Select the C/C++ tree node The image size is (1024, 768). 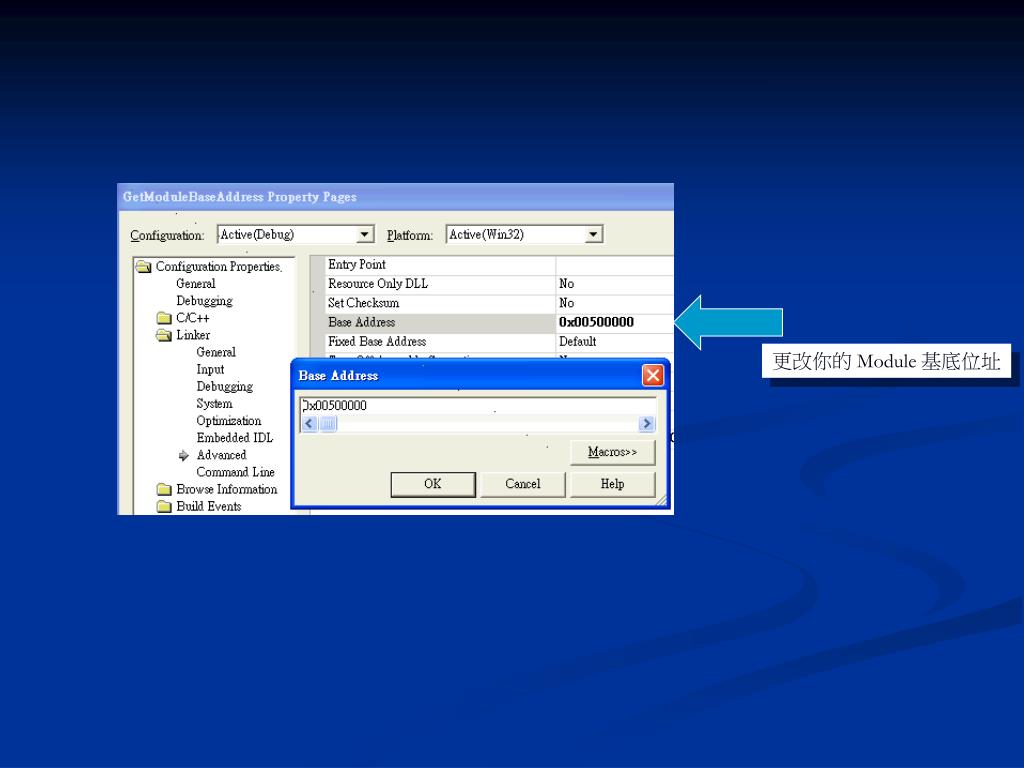(193, 318)
